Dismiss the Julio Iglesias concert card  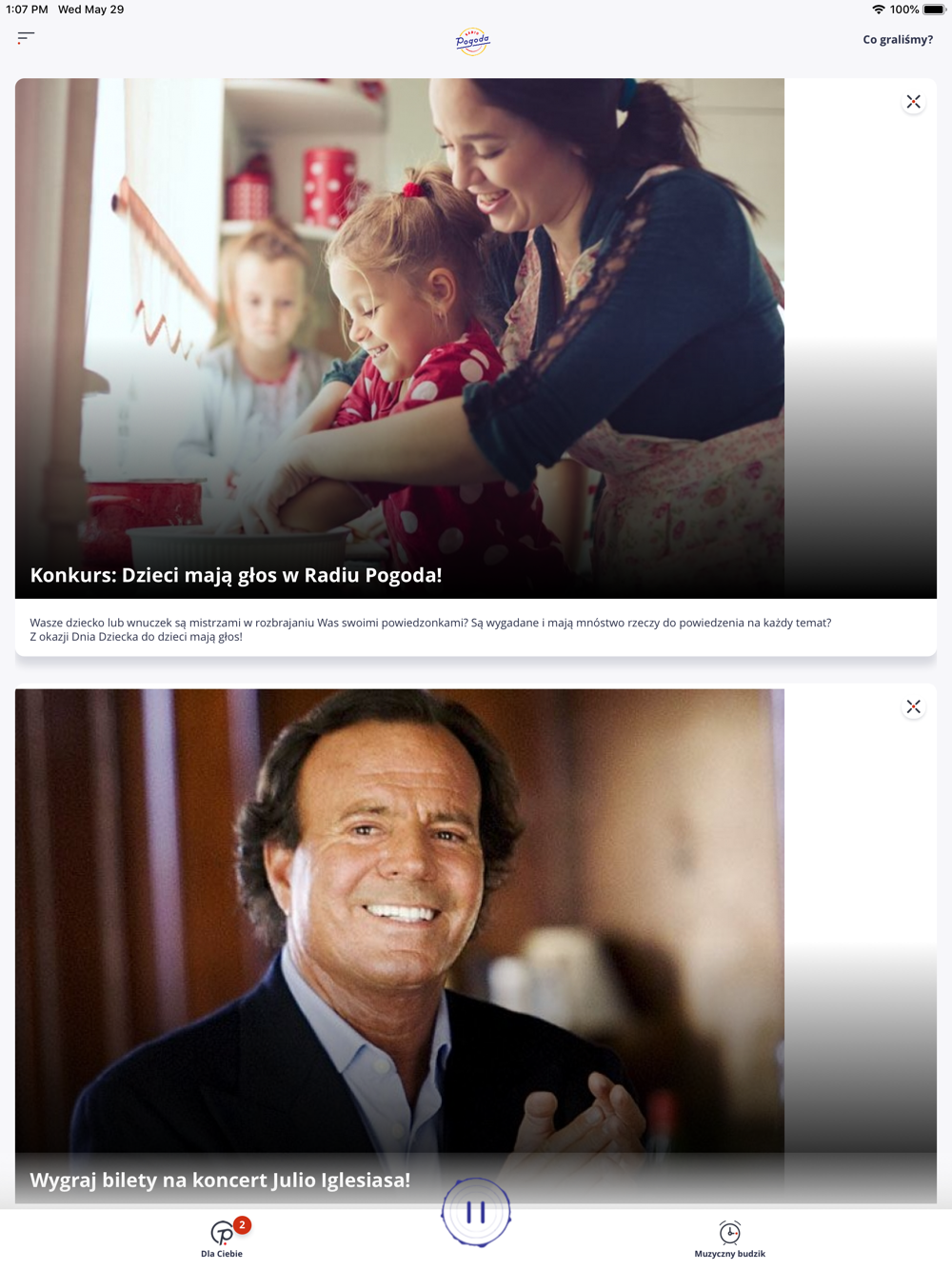tap(913, 706)
